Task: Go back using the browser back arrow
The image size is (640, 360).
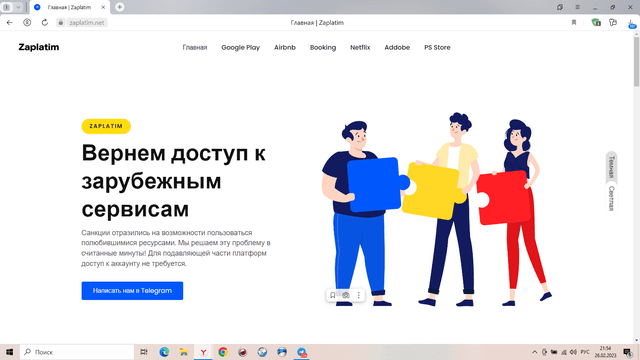Action: tap(9, 22)
